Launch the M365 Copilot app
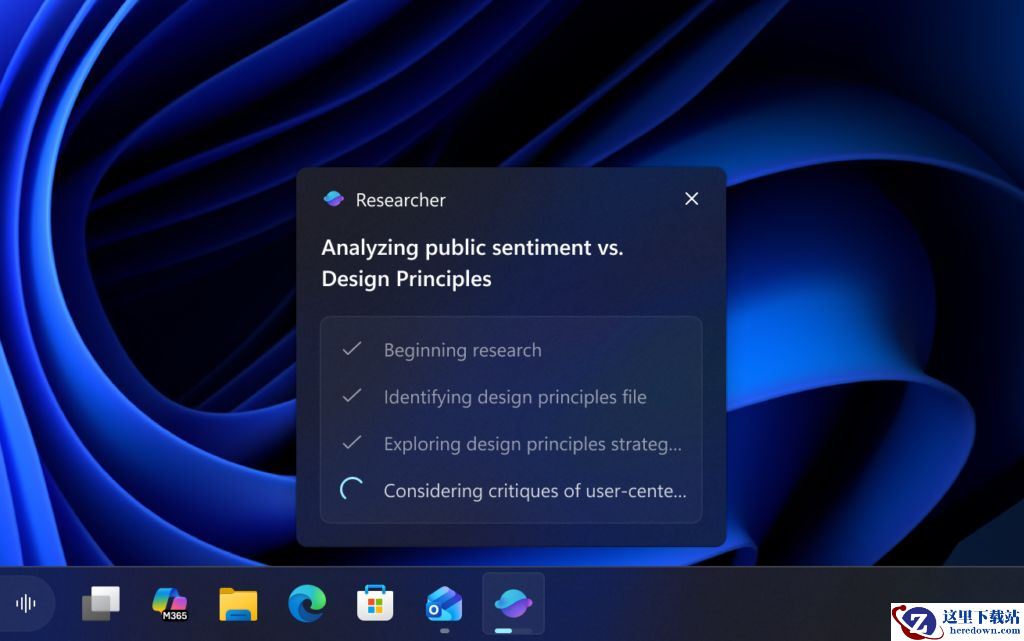Screen dimensions: 1024x641 click(x=169, y=603)
